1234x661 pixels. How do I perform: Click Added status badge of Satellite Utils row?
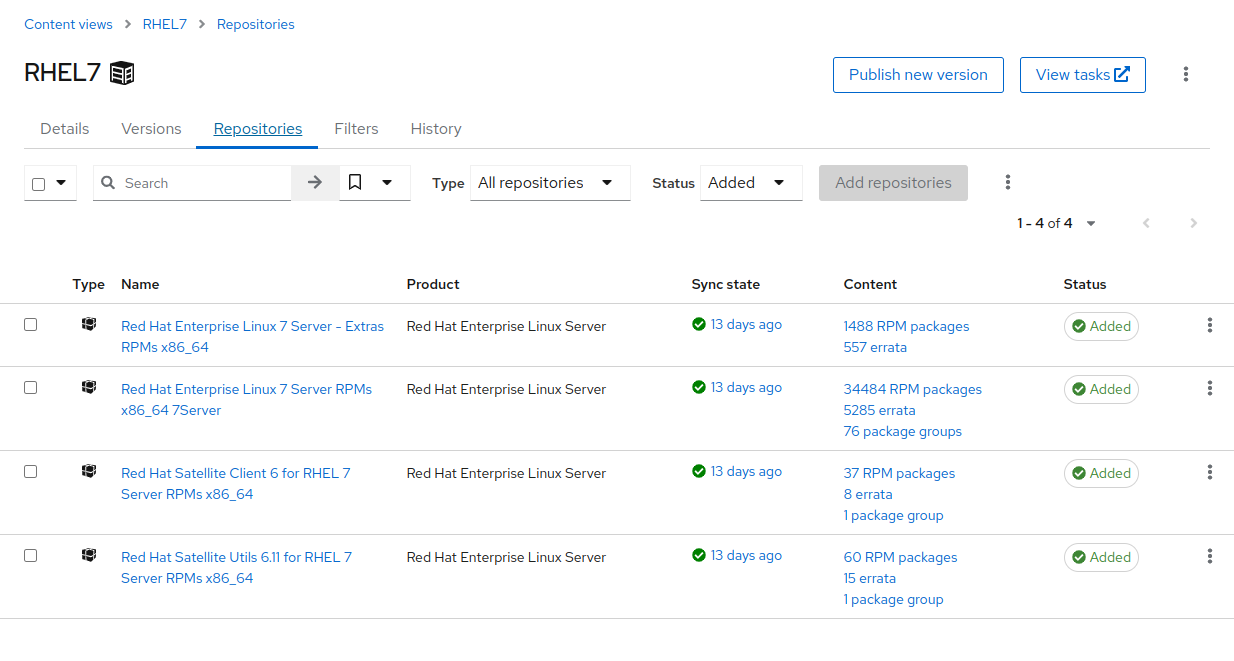click(1101, 557)
